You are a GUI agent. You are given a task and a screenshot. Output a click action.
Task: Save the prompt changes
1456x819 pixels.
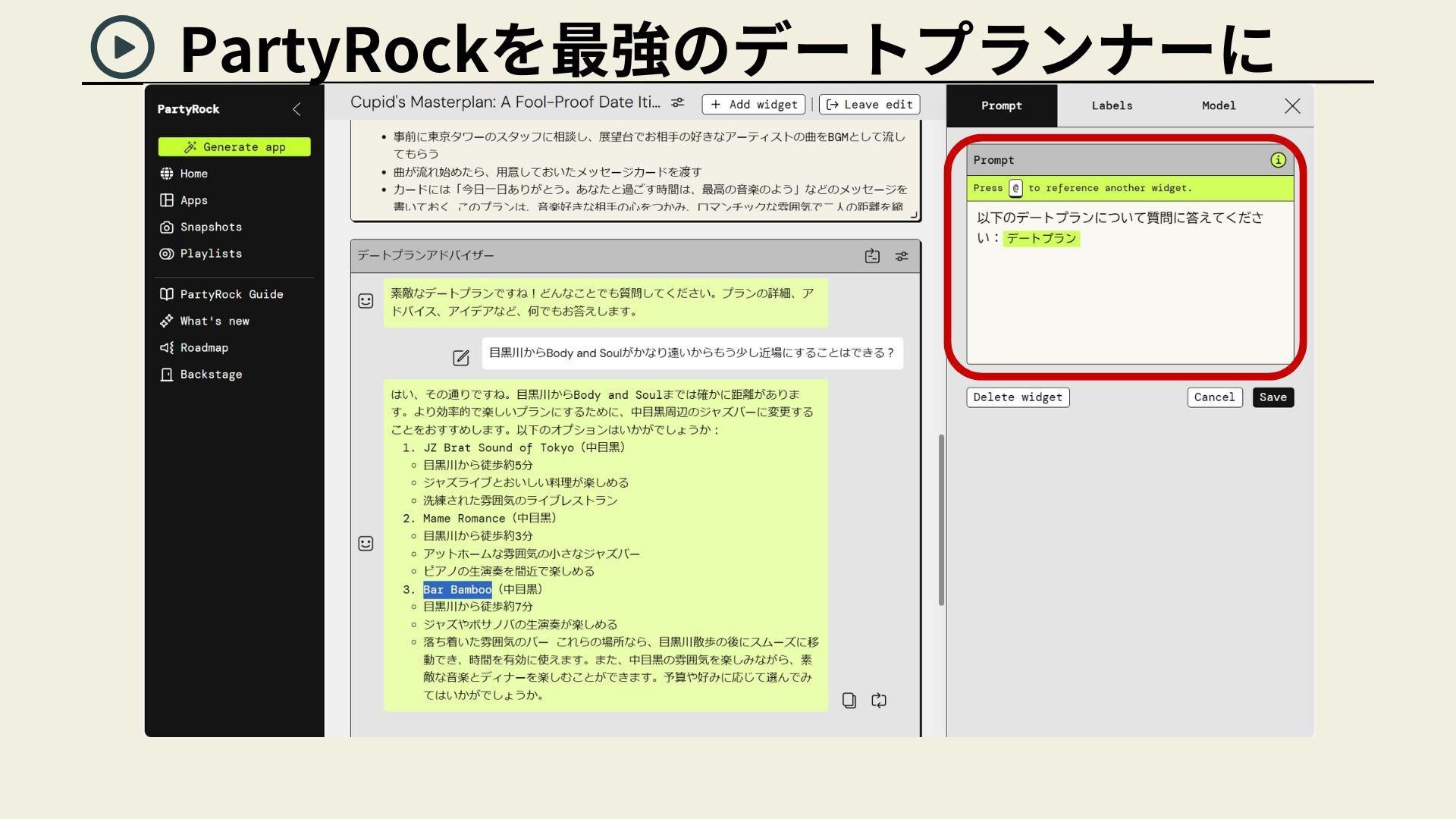(1272, 397)
